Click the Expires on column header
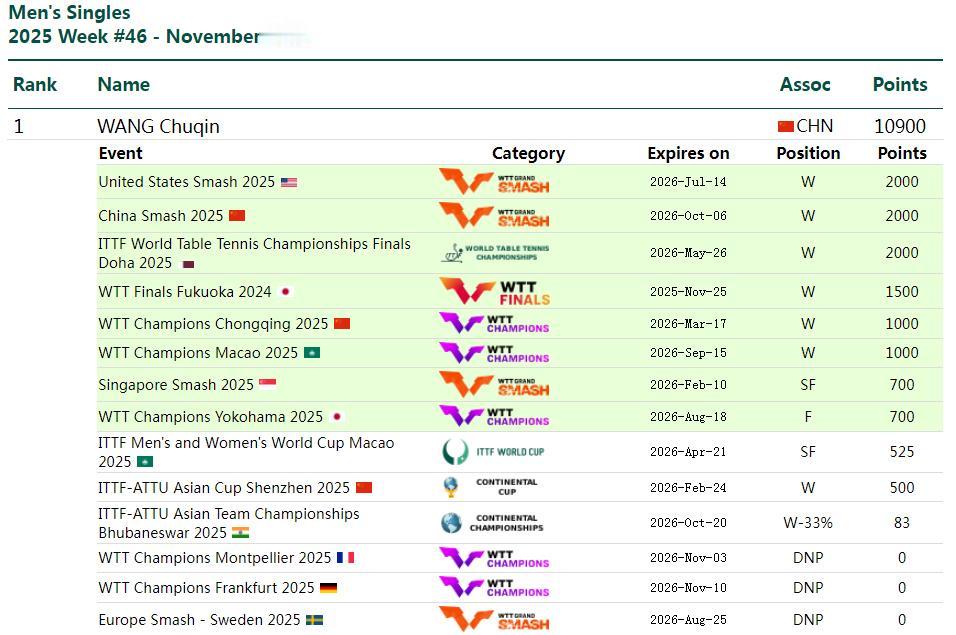Viewport: 956px width, 635px height. pos(688,153)
